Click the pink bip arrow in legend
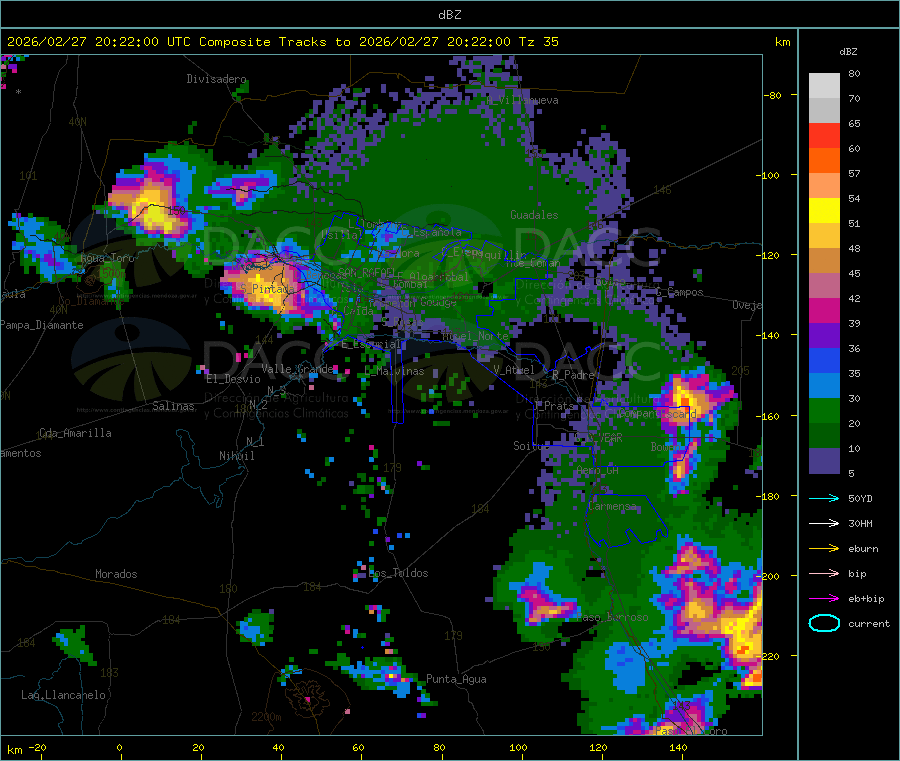Viewport: 900px width, 761px height. pyautogui.click(x=824, y=573)
